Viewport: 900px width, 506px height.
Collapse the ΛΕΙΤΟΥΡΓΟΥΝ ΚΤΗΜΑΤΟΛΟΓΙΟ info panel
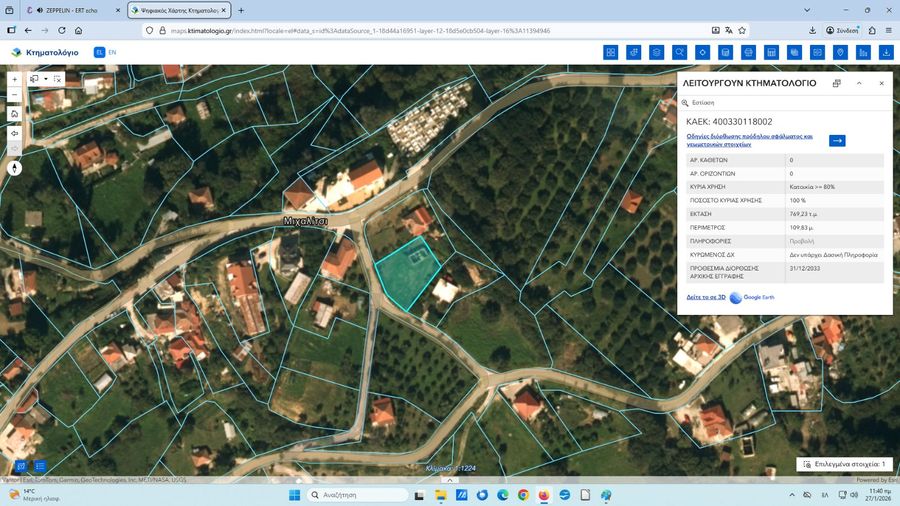point(859,83)
